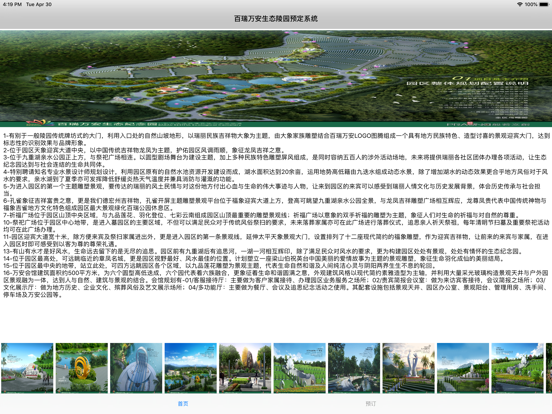Select the stone bridge over stream thumbnail
Image resolution: width=552 pixels, height=414 pixels.
coord(354,368)
